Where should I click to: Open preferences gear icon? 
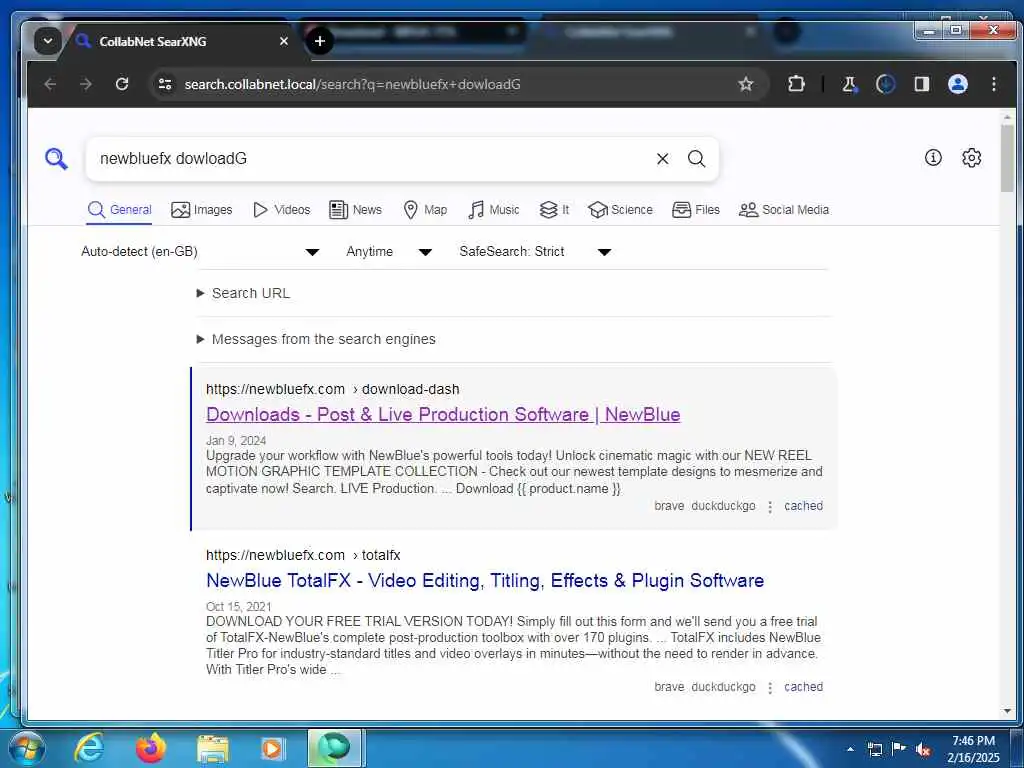point(971,157)
